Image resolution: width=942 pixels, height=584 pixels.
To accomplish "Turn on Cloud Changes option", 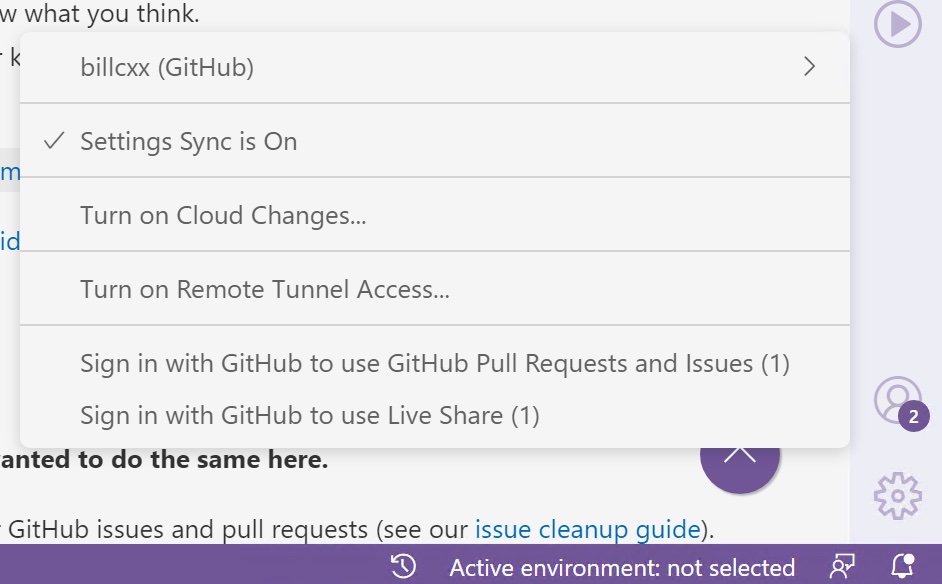I will (x=223, y=216).
